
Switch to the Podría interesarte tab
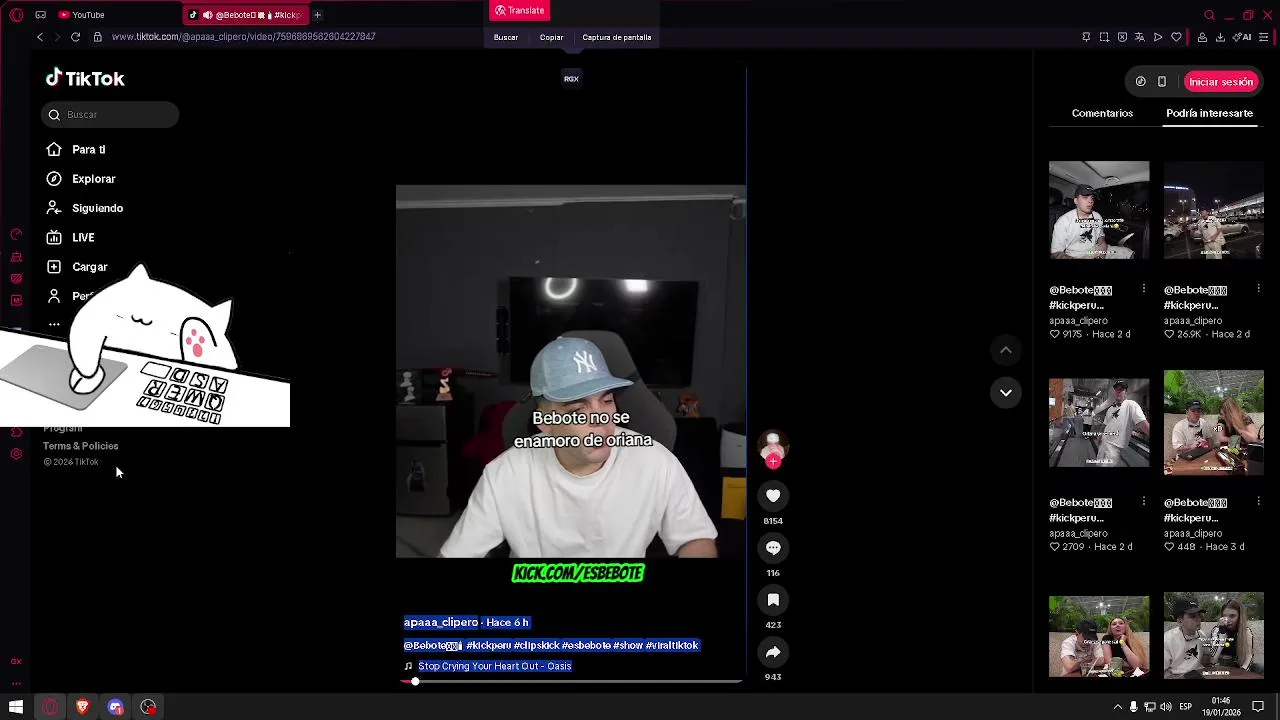click(1209, 113)
